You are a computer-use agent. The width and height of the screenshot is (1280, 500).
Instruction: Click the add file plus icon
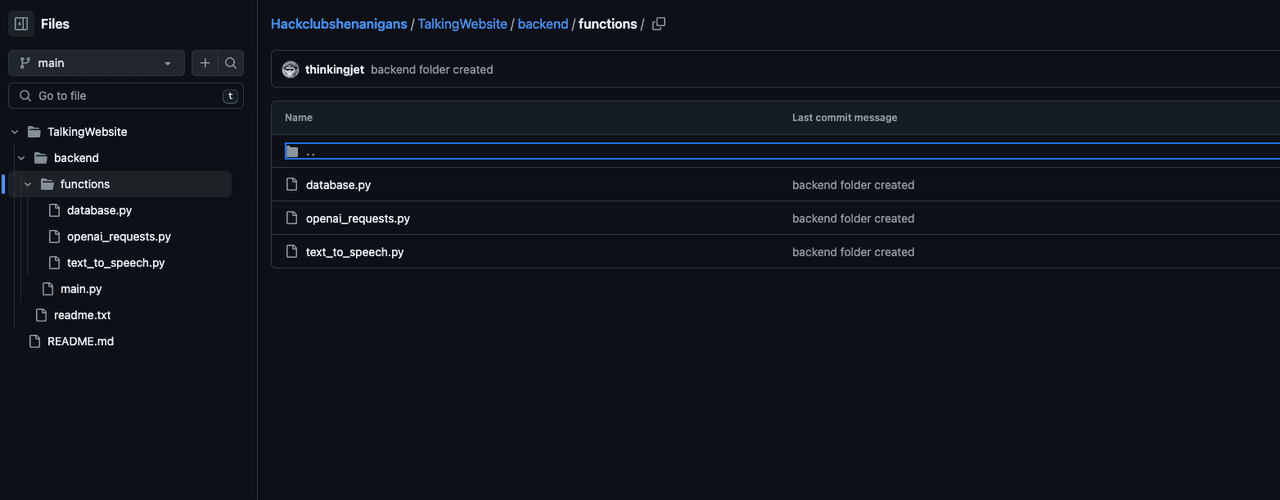click(205, 63)
